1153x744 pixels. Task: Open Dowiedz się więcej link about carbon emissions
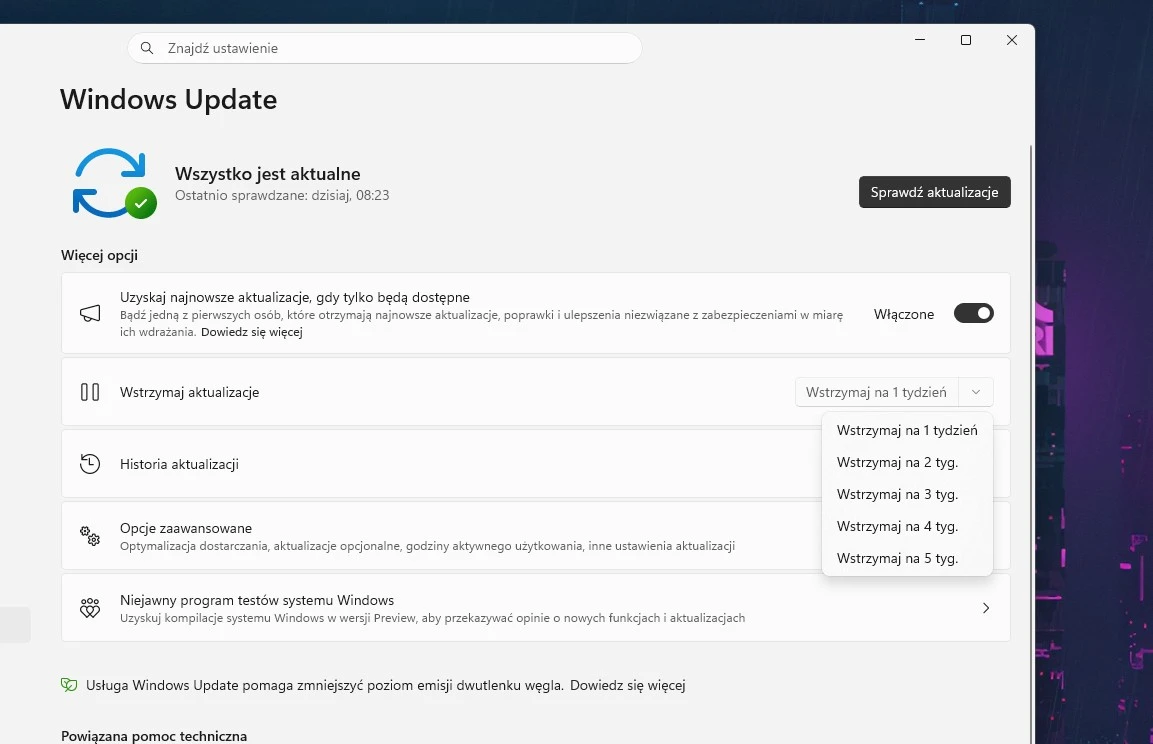click(x=627, y=685)
